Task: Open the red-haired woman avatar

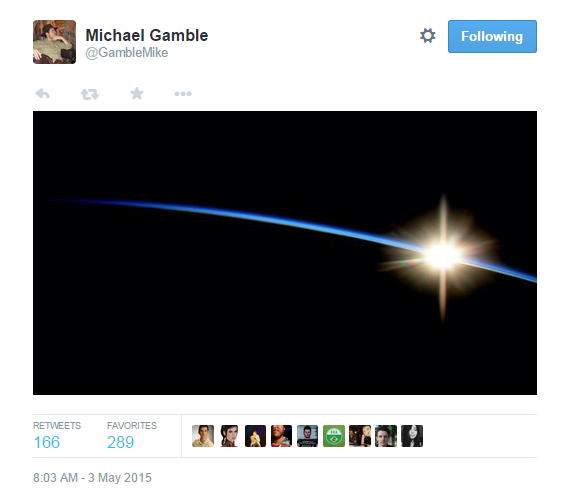Action: pos(229,436)
